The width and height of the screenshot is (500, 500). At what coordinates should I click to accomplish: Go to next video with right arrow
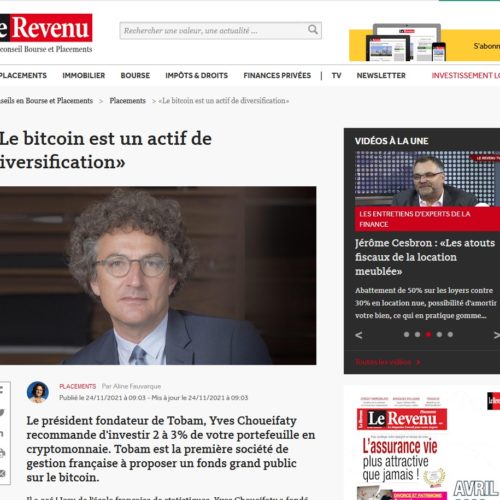point(496,335)
